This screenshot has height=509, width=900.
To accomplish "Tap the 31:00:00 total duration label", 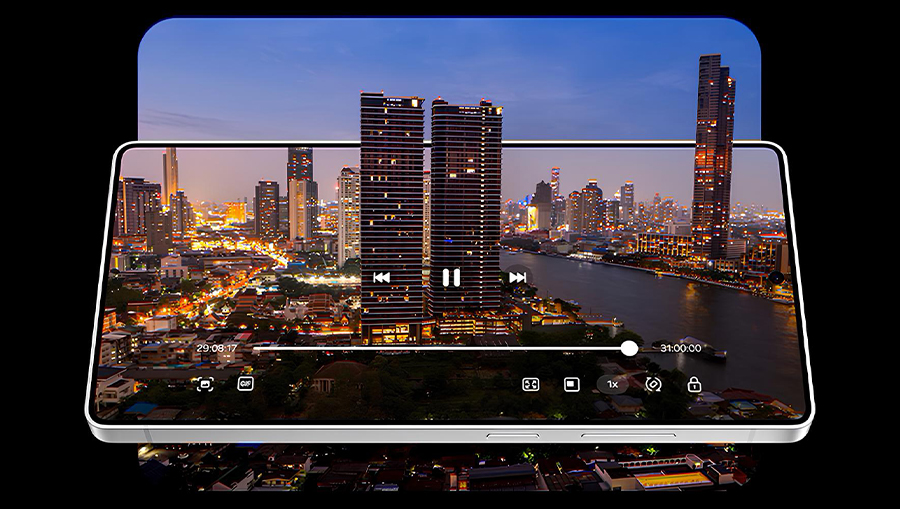I will (x=680, y=348).
